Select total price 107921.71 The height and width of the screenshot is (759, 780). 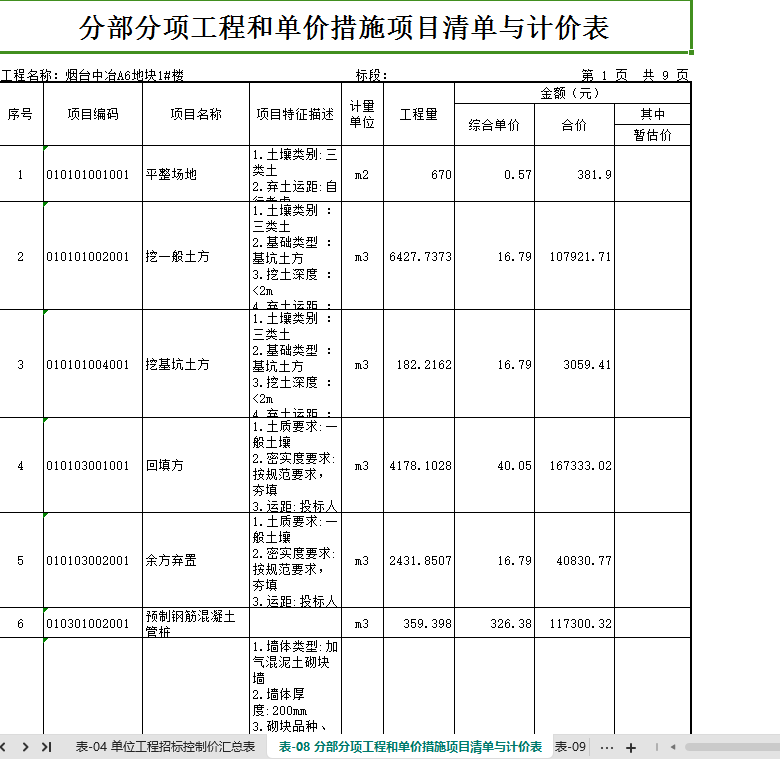click(575, 256)
